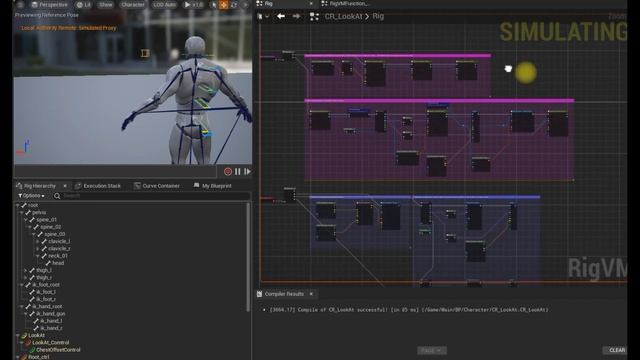Expand the thigh_l bone
The image size is (640, 360).
point(26,271)
